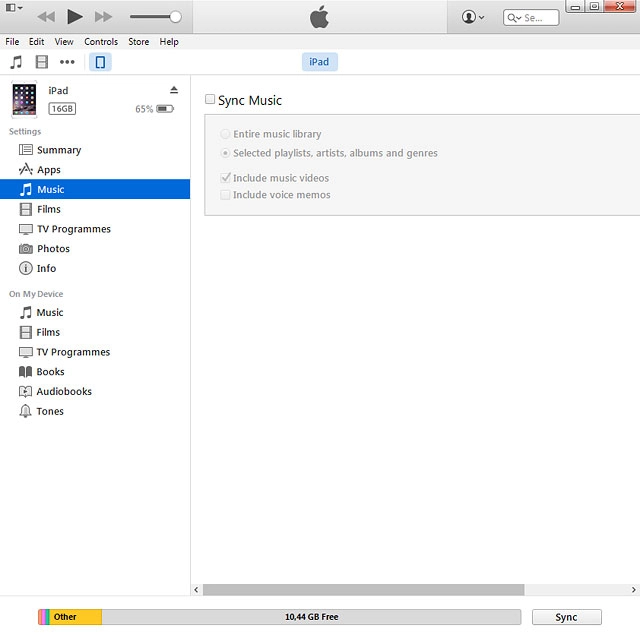Click the 16GB capacity badge

(62, 109)
